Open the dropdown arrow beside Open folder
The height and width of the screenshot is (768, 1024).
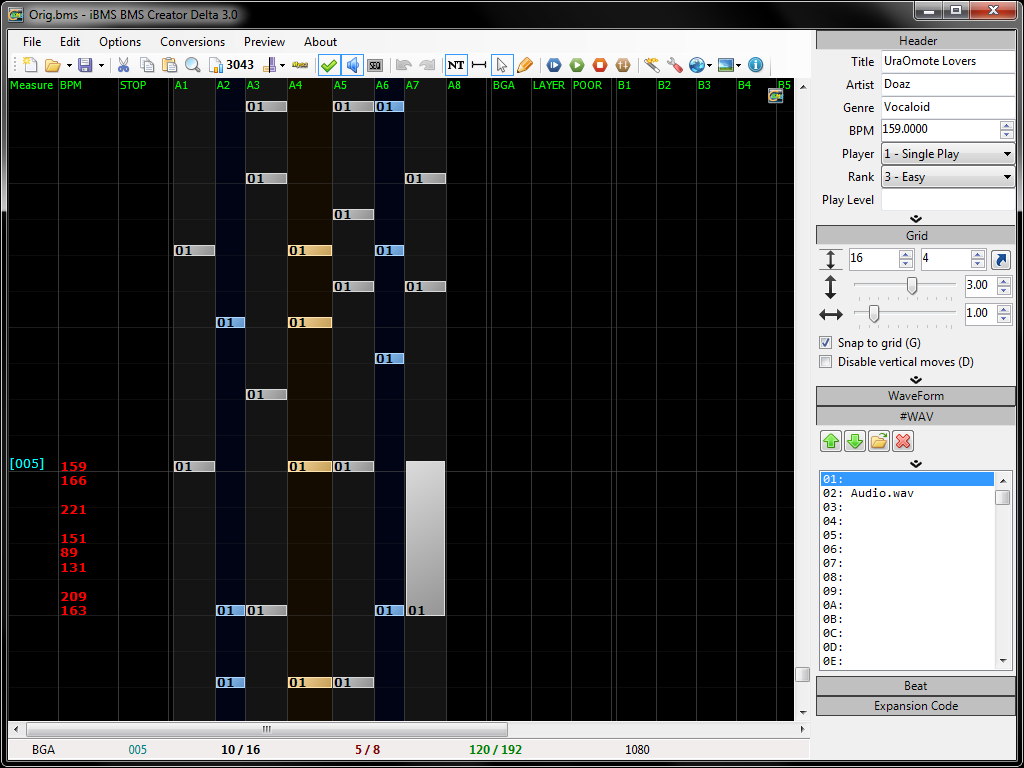(x=69, y=65)
